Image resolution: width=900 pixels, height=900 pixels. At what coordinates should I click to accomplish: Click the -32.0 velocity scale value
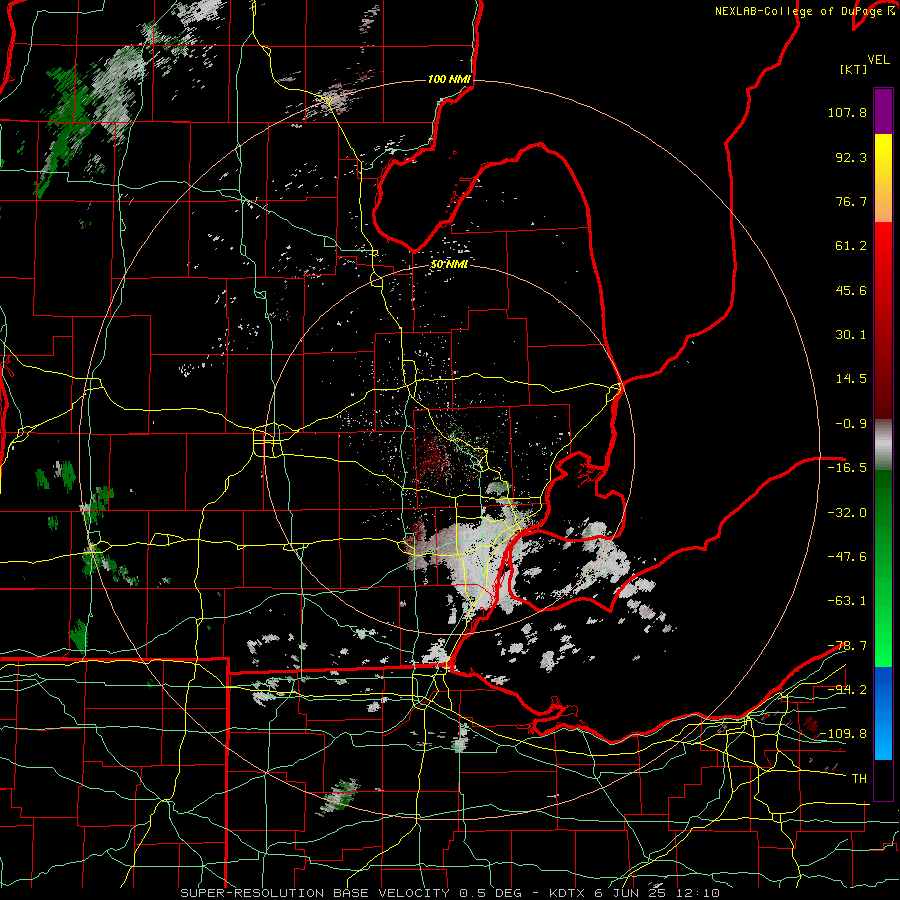point(847,512)
